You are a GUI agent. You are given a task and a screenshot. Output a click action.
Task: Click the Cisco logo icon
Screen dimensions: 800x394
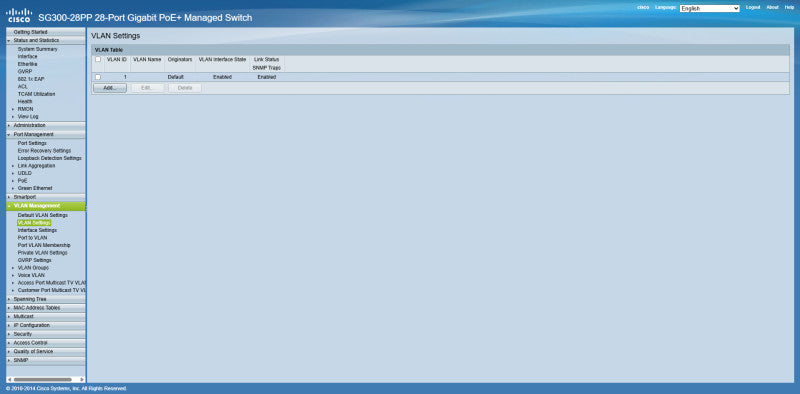coord(19,15)
